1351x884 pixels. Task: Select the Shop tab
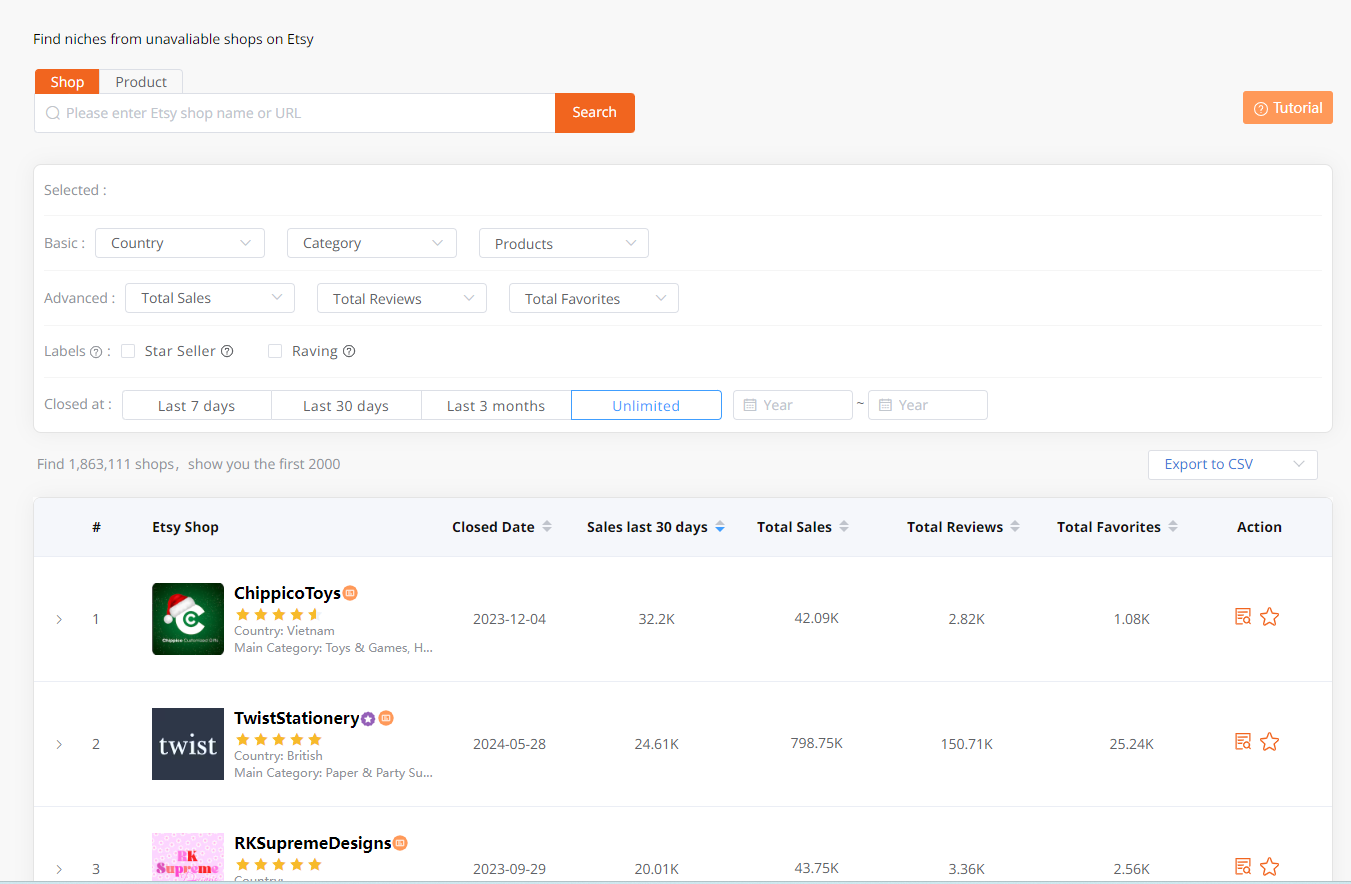point(67,82)
